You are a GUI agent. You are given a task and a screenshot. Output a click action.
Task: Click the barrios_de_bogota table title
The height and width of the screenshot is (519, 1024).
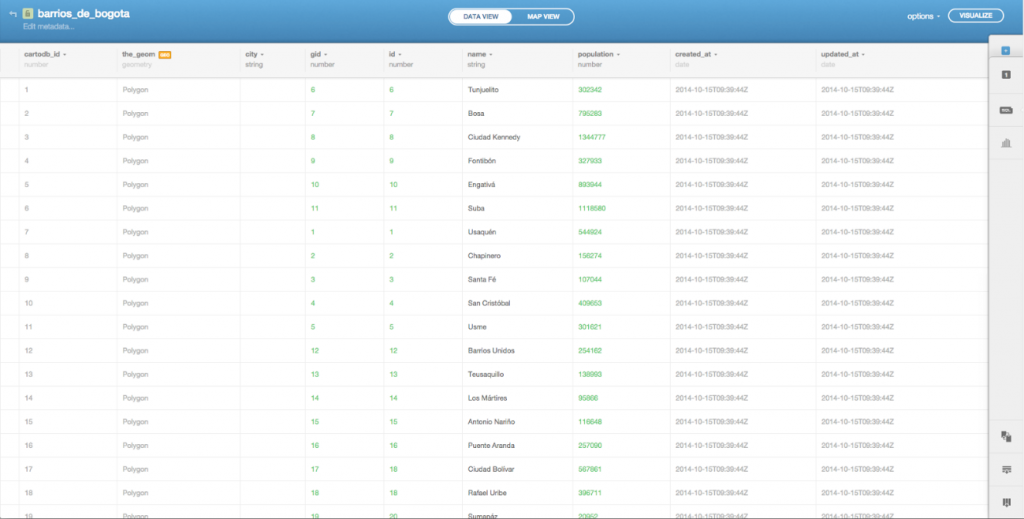83,14
